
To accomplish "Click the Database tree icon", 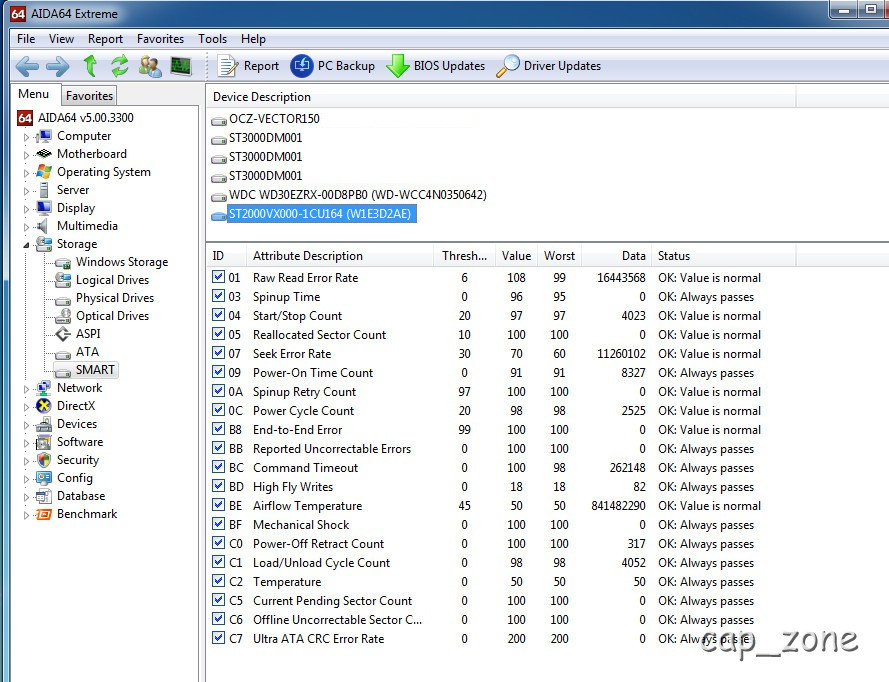I will tap(44, 497).
